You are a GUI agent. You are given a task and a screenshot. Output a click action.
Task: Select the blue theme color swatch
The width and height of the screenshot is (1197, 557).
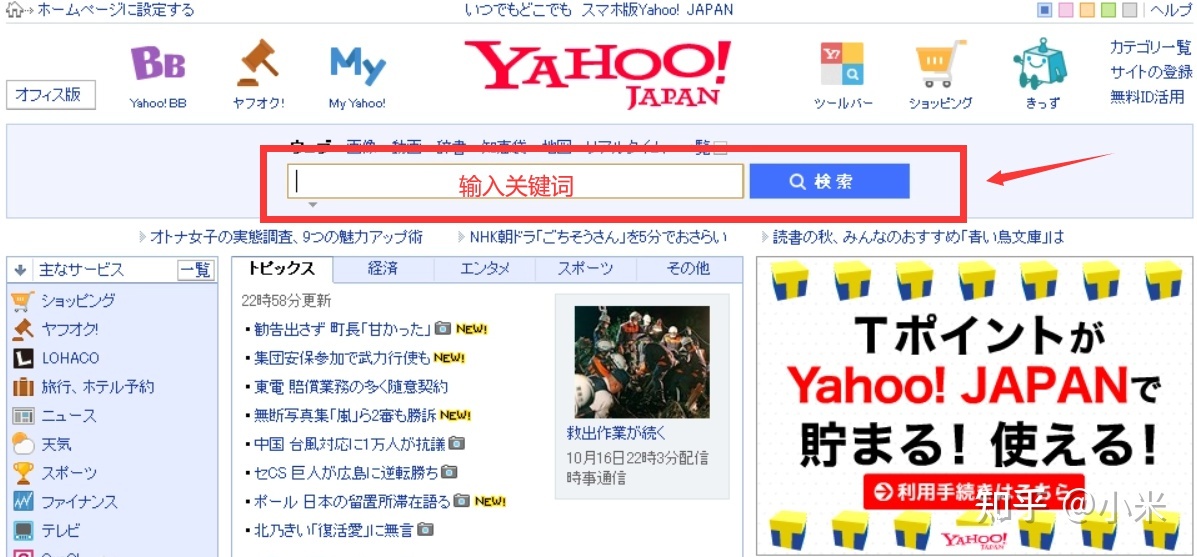[x=1045, y=10]
